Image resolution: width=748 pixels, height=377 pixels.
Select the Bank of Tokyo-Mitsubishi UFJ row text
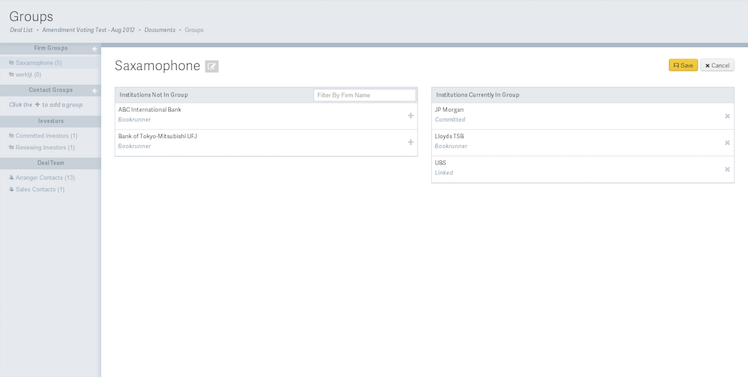(x=157, y=136)
